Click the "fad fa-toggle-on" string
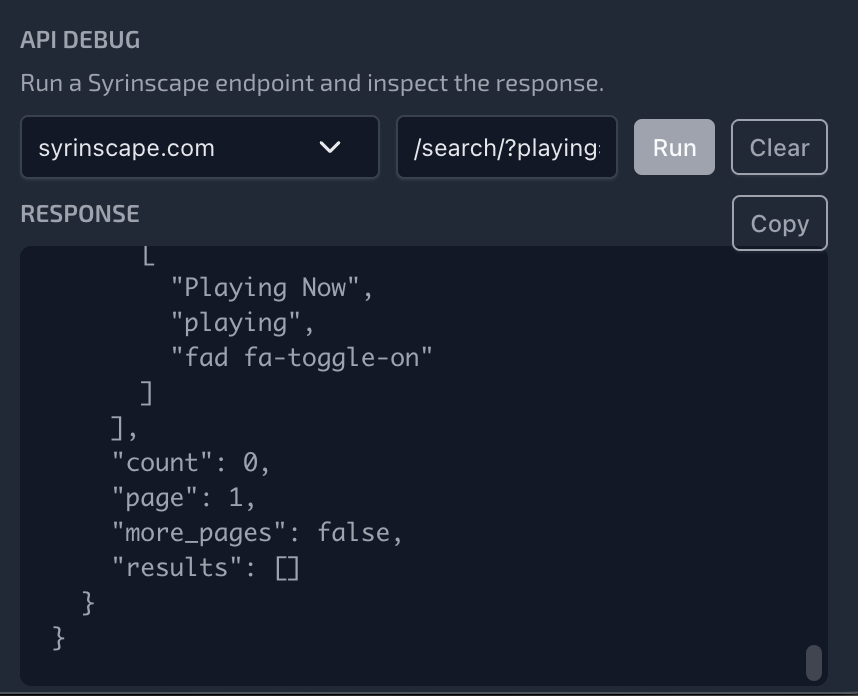 301,358
